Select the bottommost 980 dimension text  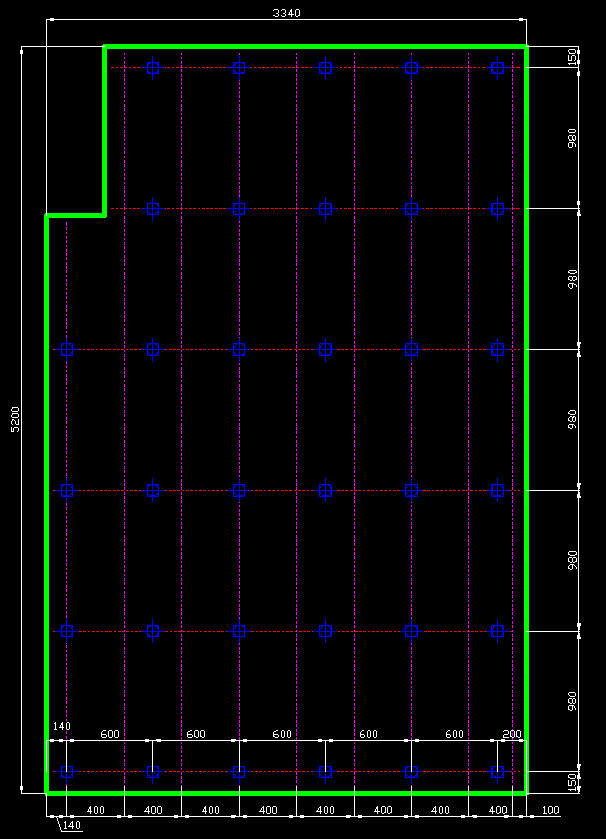572,701
